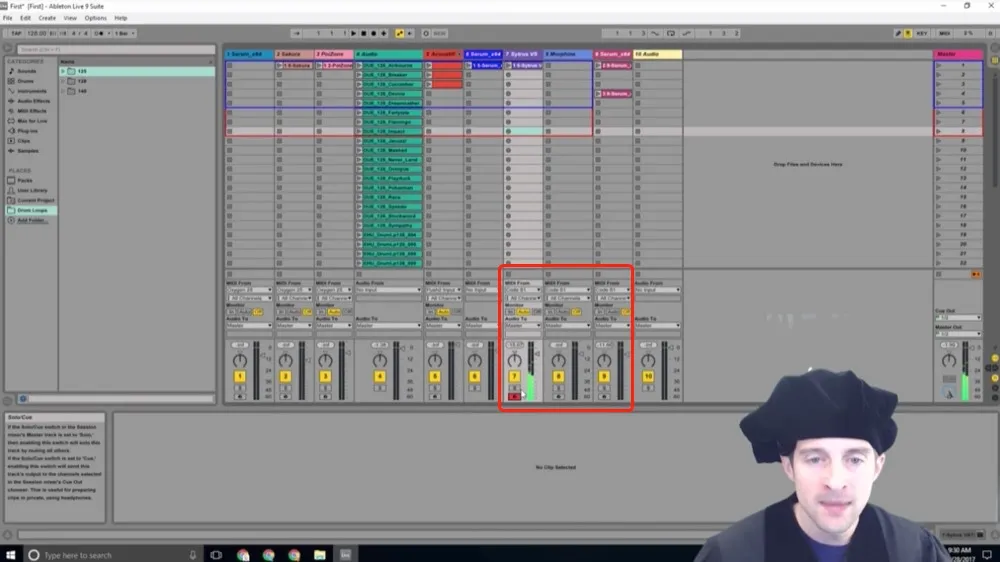Screen dimensions: 1000x562
Task: Click the Session Record circle button
Action: click(426, 33)
